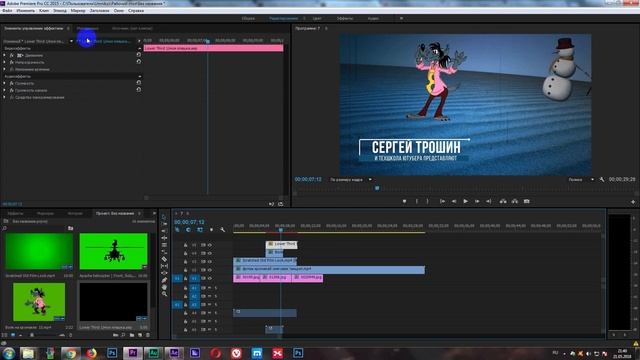
Task: Step back one frame in Program monitor
Action: 454,201
